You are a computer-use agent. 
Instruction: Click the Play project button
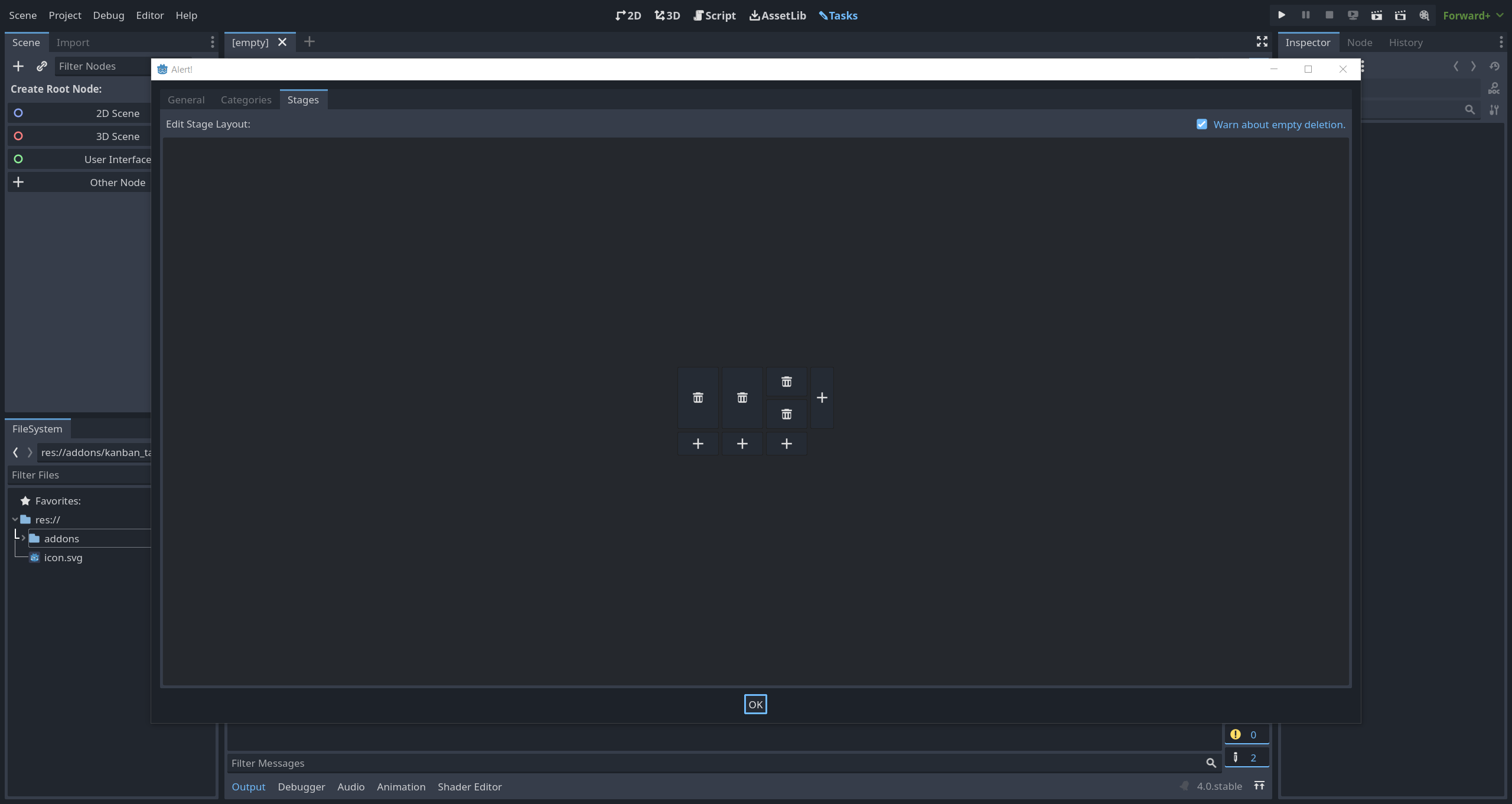(1282, 15)
